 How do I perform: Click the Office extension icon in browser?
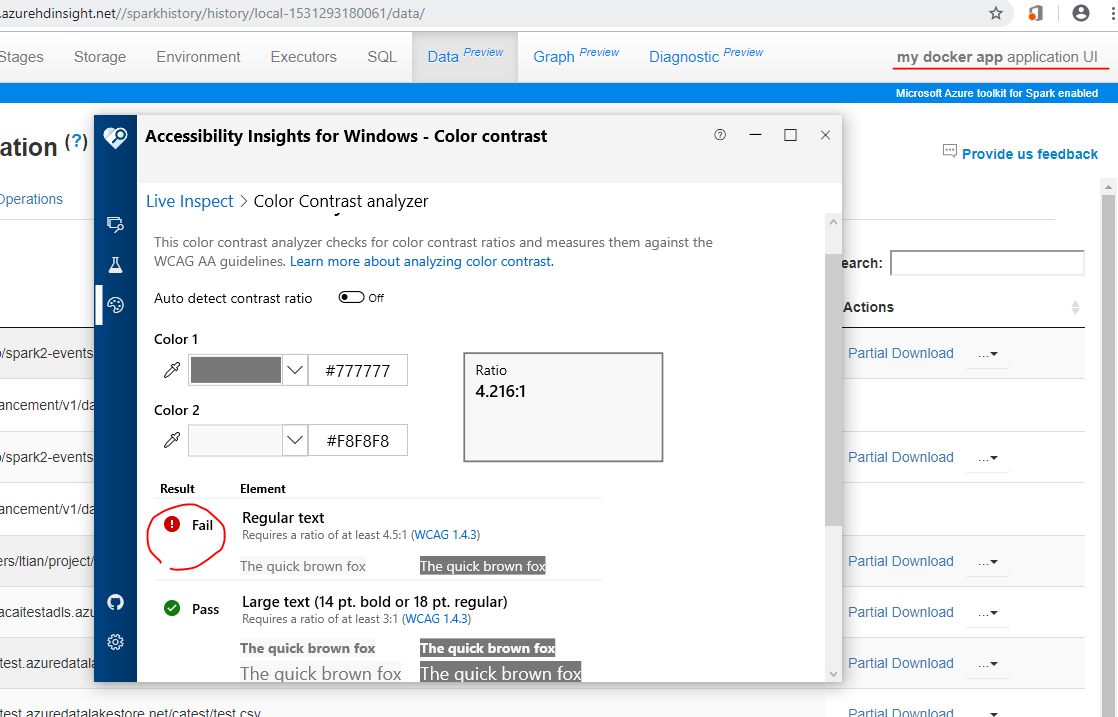pyautogui.click(x=1035, y=13)
